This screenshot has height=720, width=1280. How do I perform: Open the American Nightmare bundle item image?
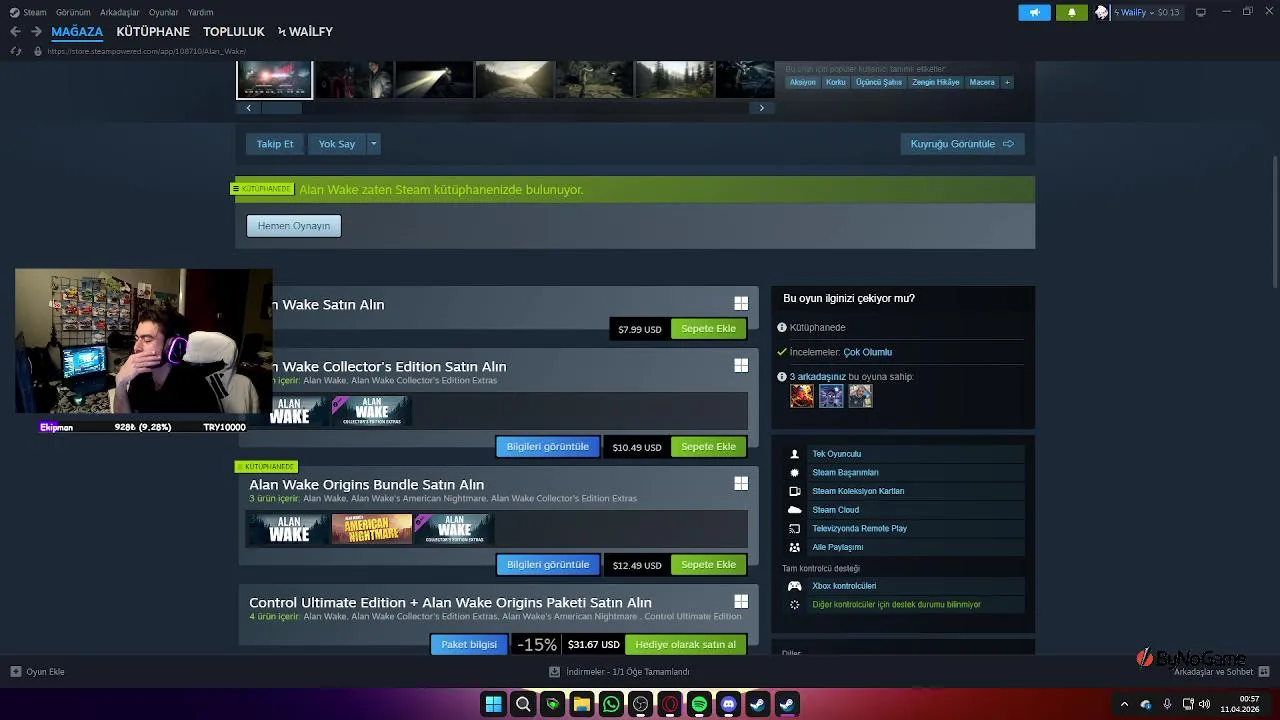click(x=372, y=529)
